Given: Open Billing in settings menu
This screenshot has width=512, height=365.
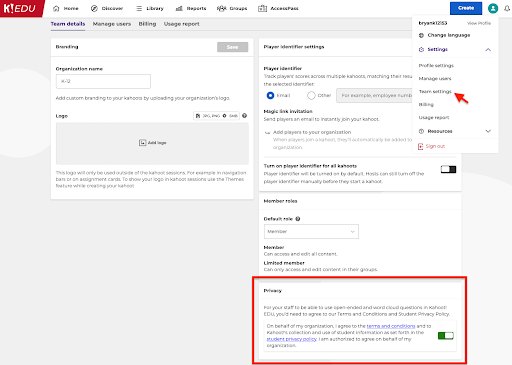Looking at the screenshot, I should [x=426, y=105].
